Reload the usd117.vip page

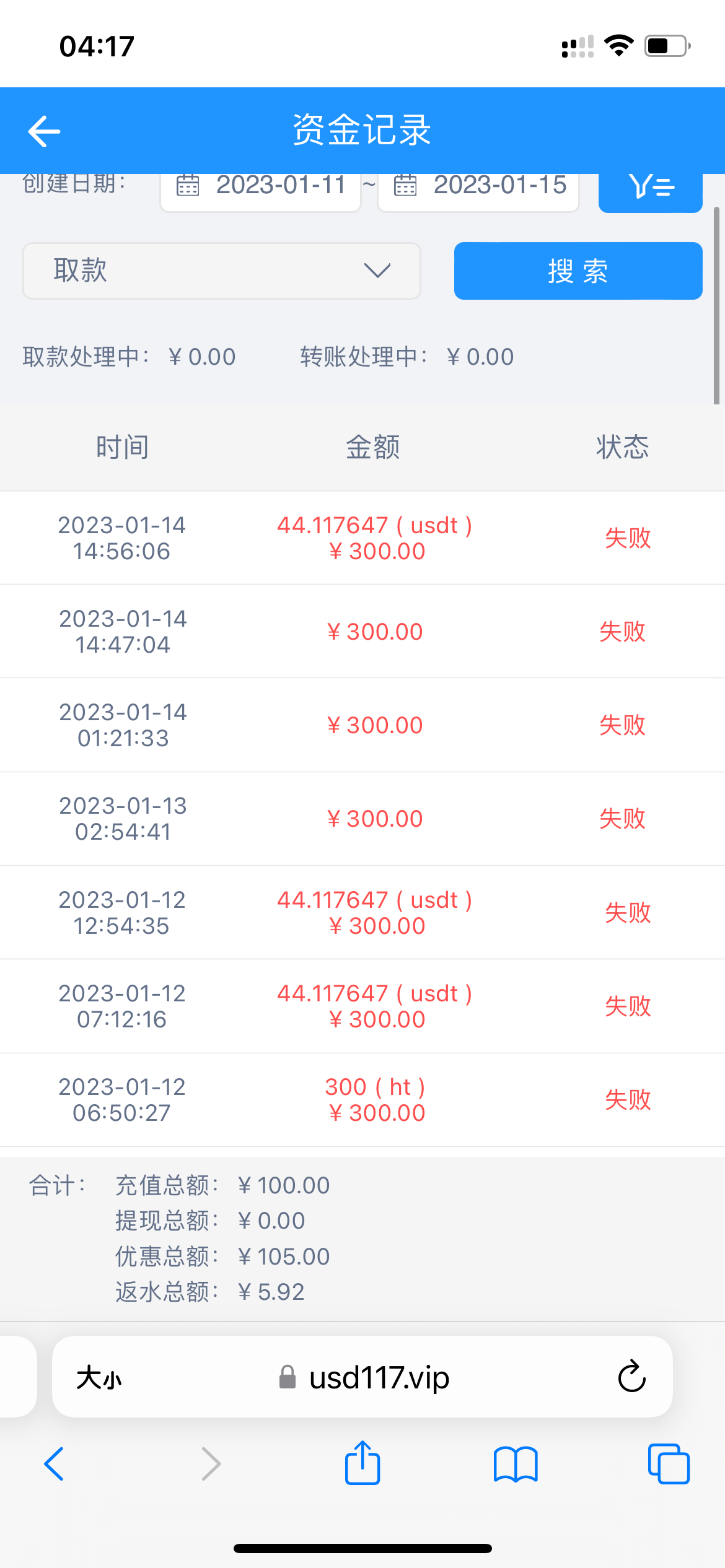point(631,1377)
